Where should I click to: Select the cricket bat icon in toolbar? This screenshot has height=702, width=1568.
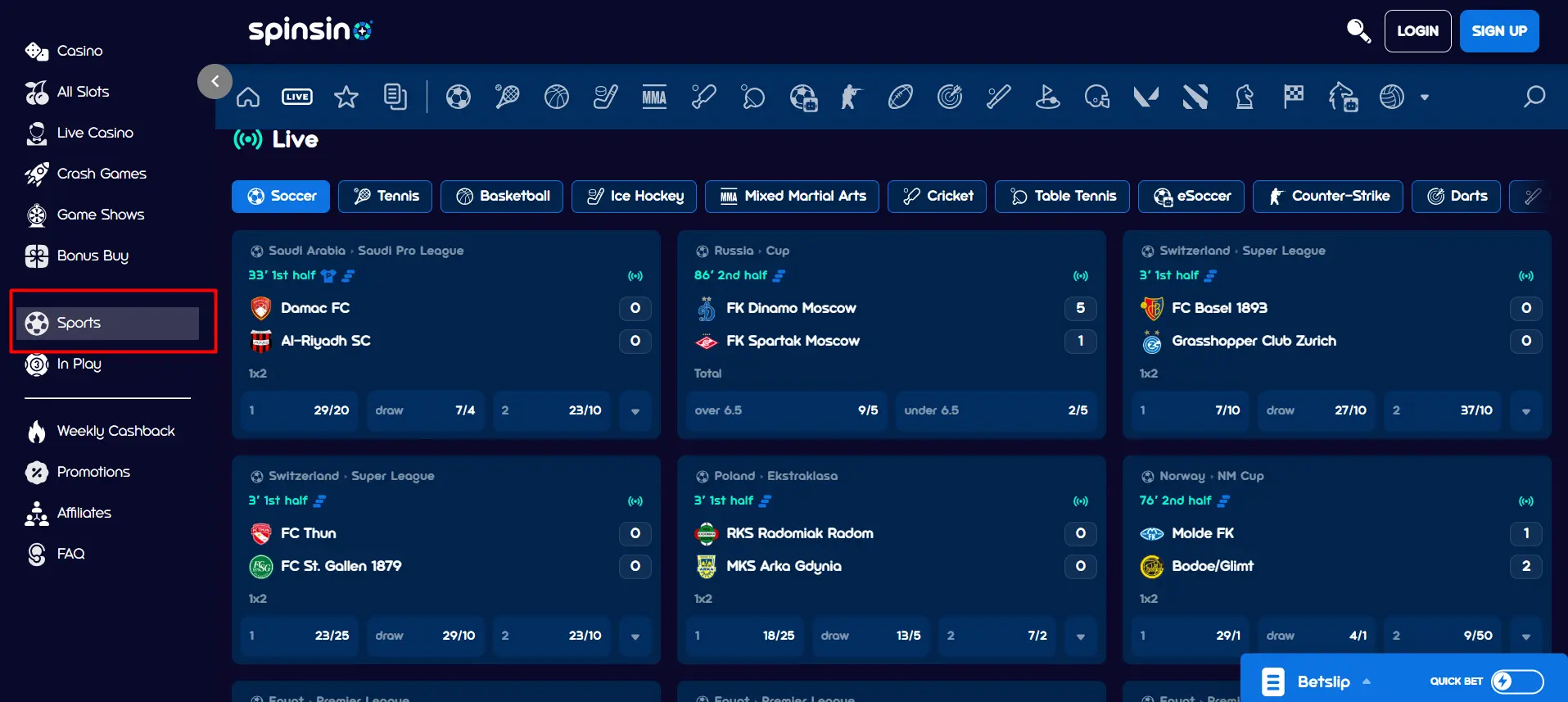[x=704, y=97]
